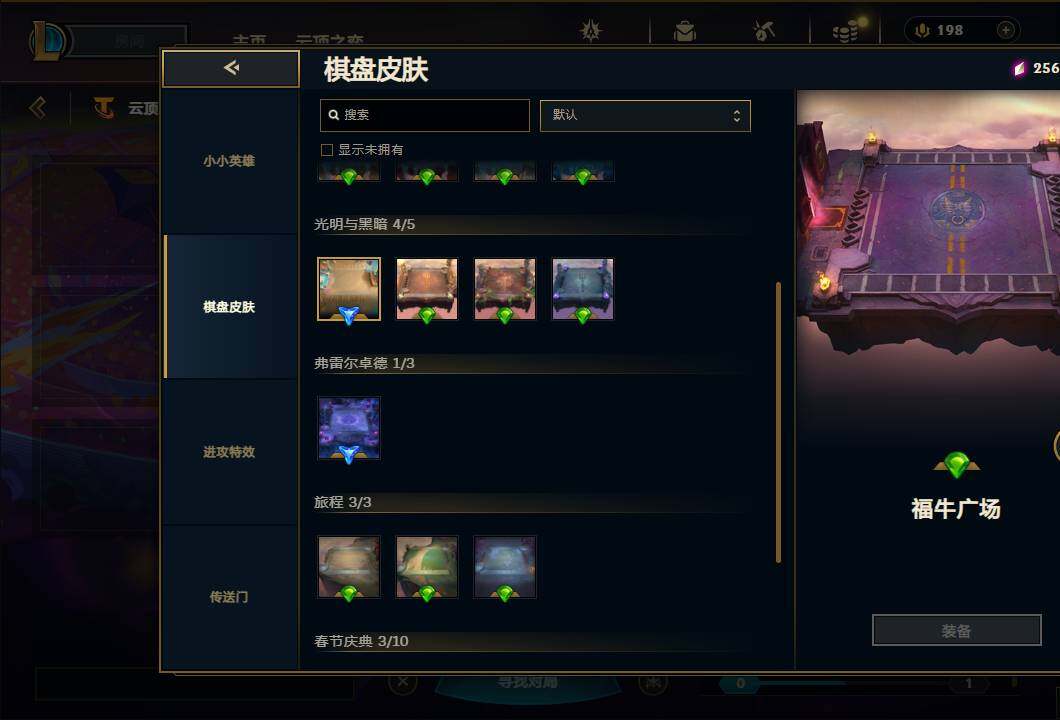Click the back arrow button
This screenshot has height=720, width=1060.
click(231, 68)
